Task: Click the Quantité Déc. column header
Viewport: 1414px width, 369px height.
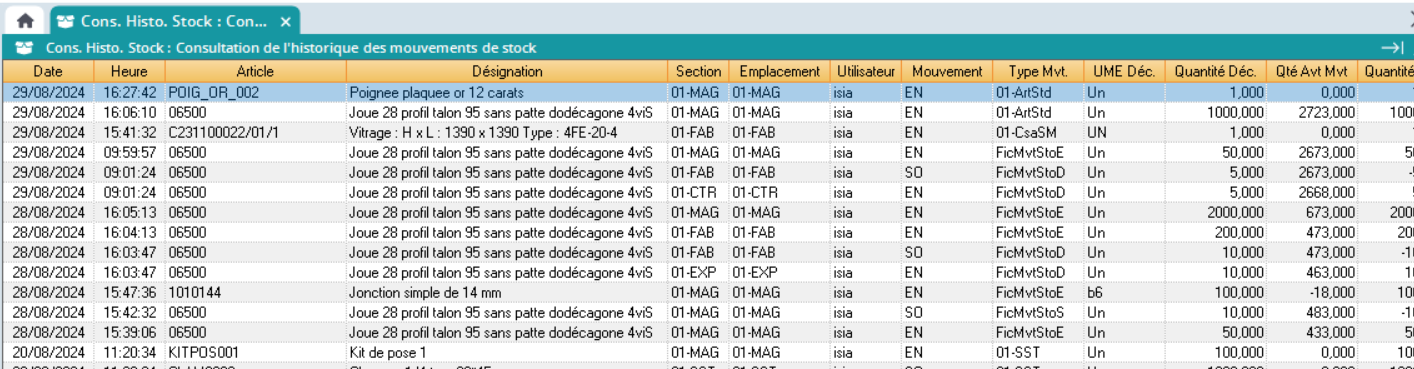Action: tap(1215, 72)
